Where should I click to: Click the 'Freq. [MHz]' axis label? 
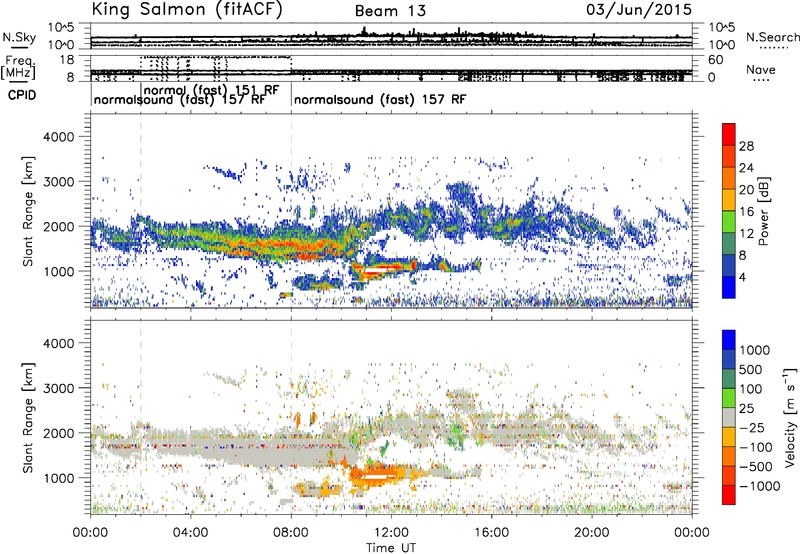coord(18,68)
